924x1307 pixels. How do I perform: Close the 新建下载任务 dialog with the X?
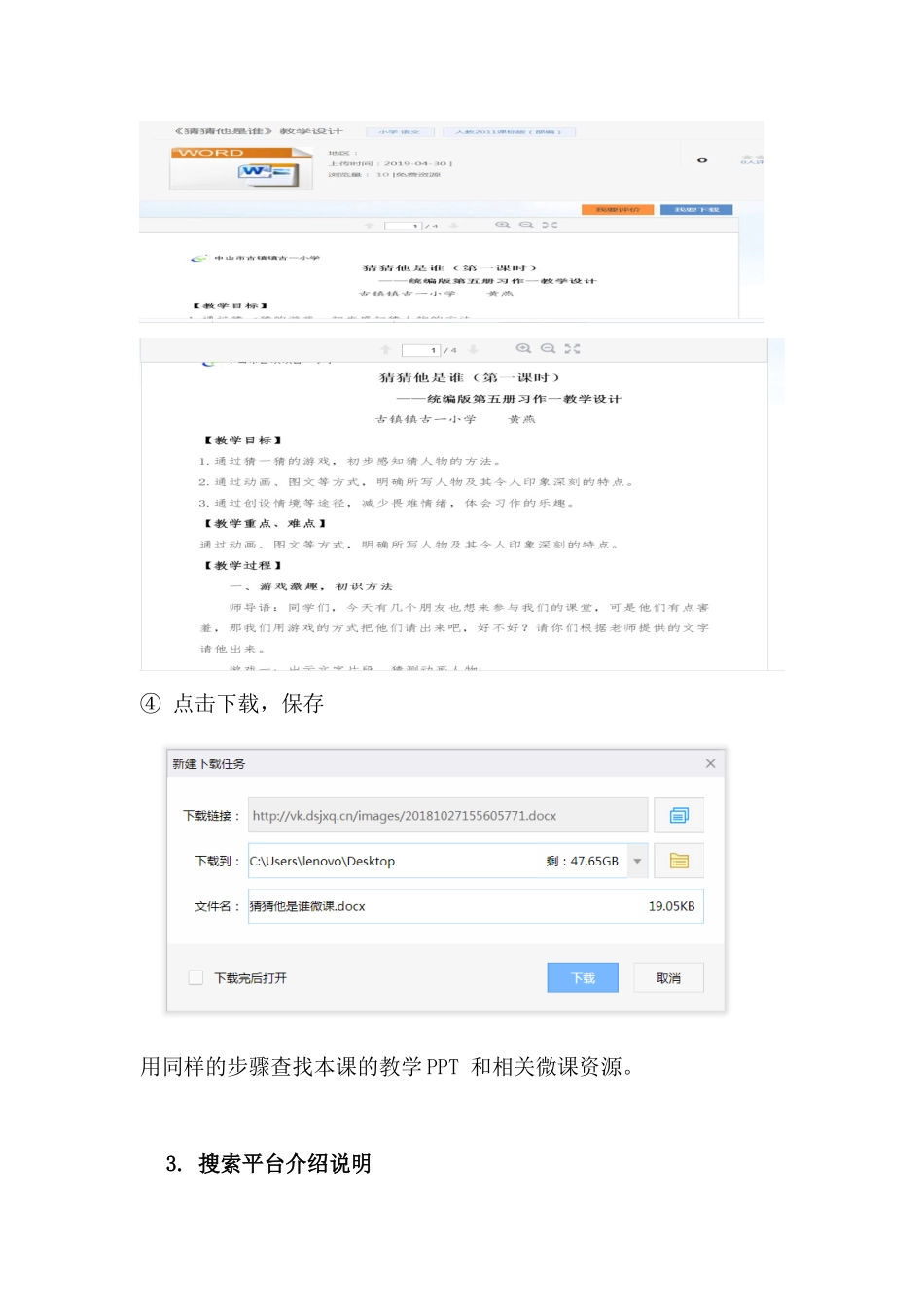(x=710, y=763)
